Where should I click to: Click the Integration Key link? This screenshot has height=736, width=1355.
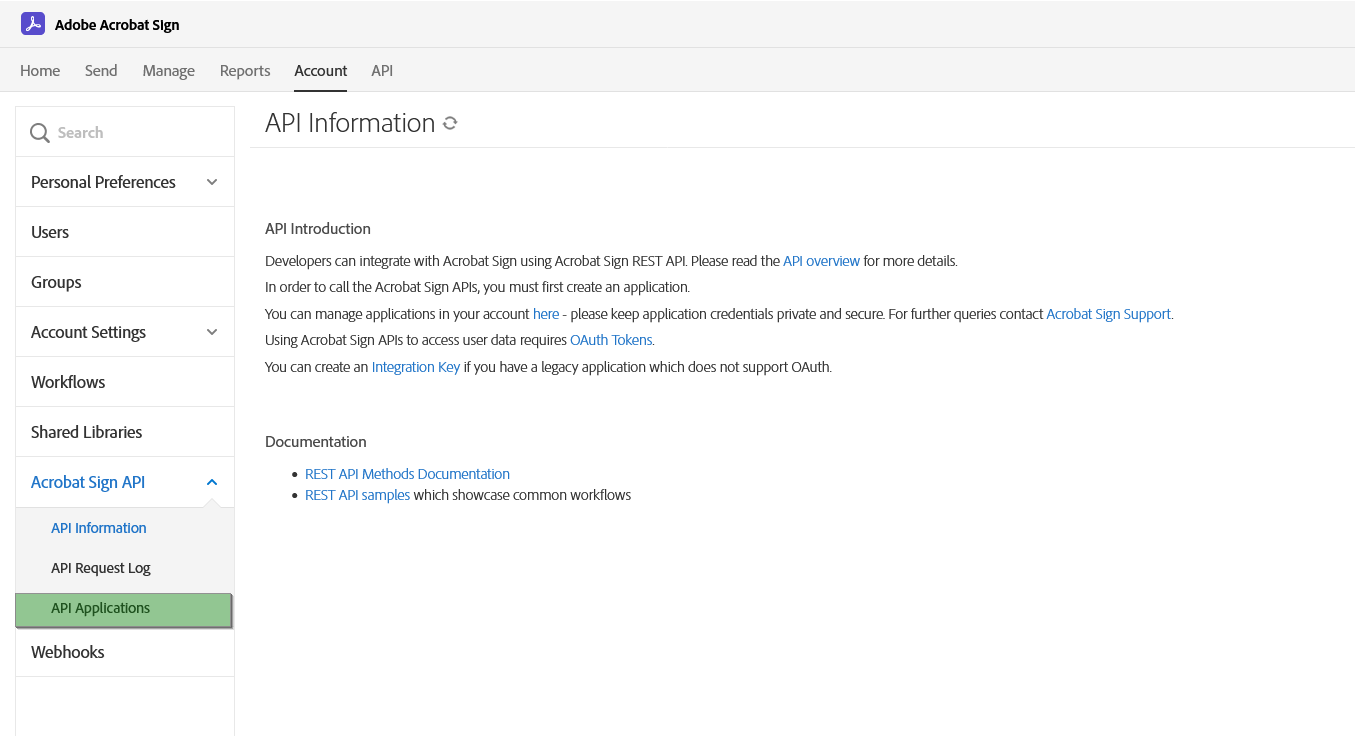point(416,367)
